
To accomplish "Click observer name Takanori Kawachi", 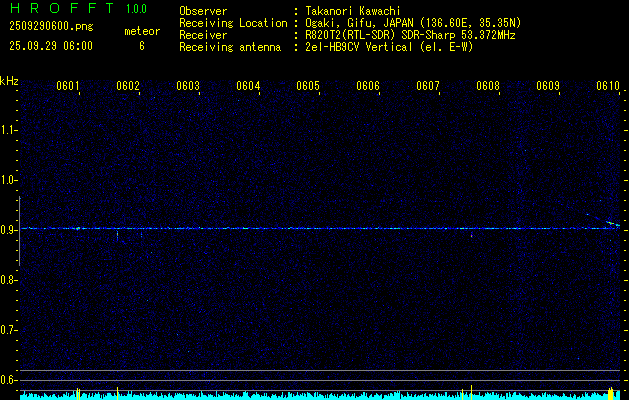I will 353,11.
